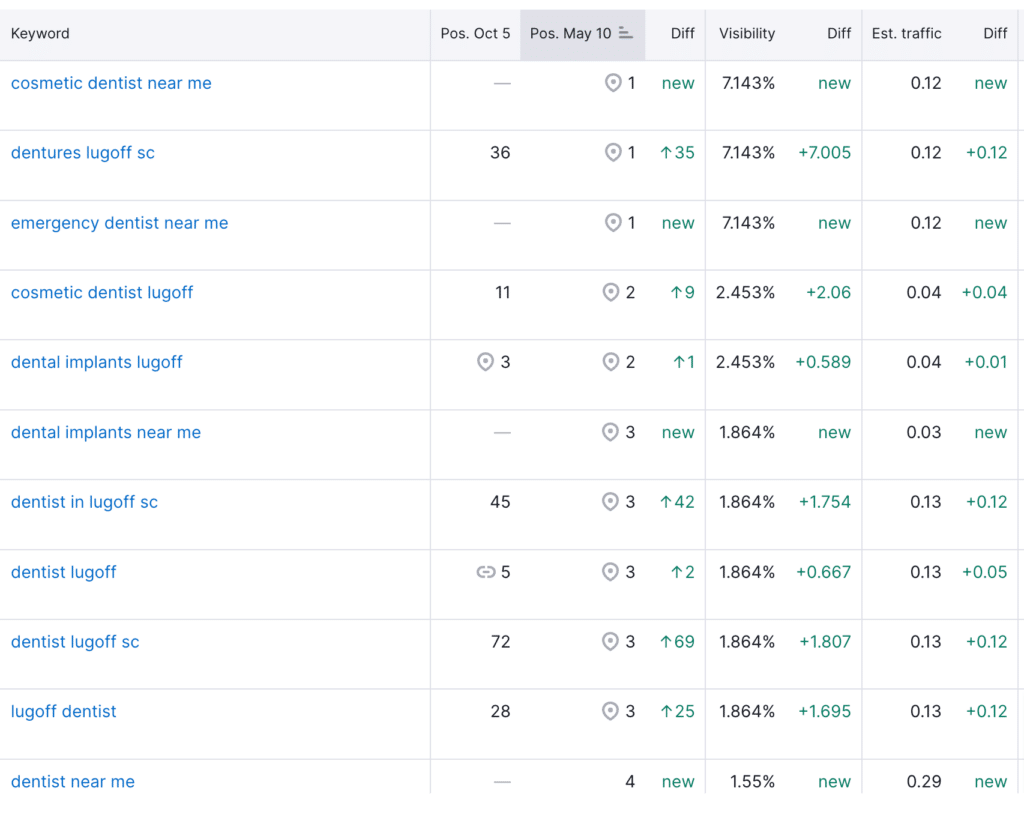Click Oct 5 local pack icon for dental implants lugoff
Screen dimensions: 1024x833
pos(485,362)
